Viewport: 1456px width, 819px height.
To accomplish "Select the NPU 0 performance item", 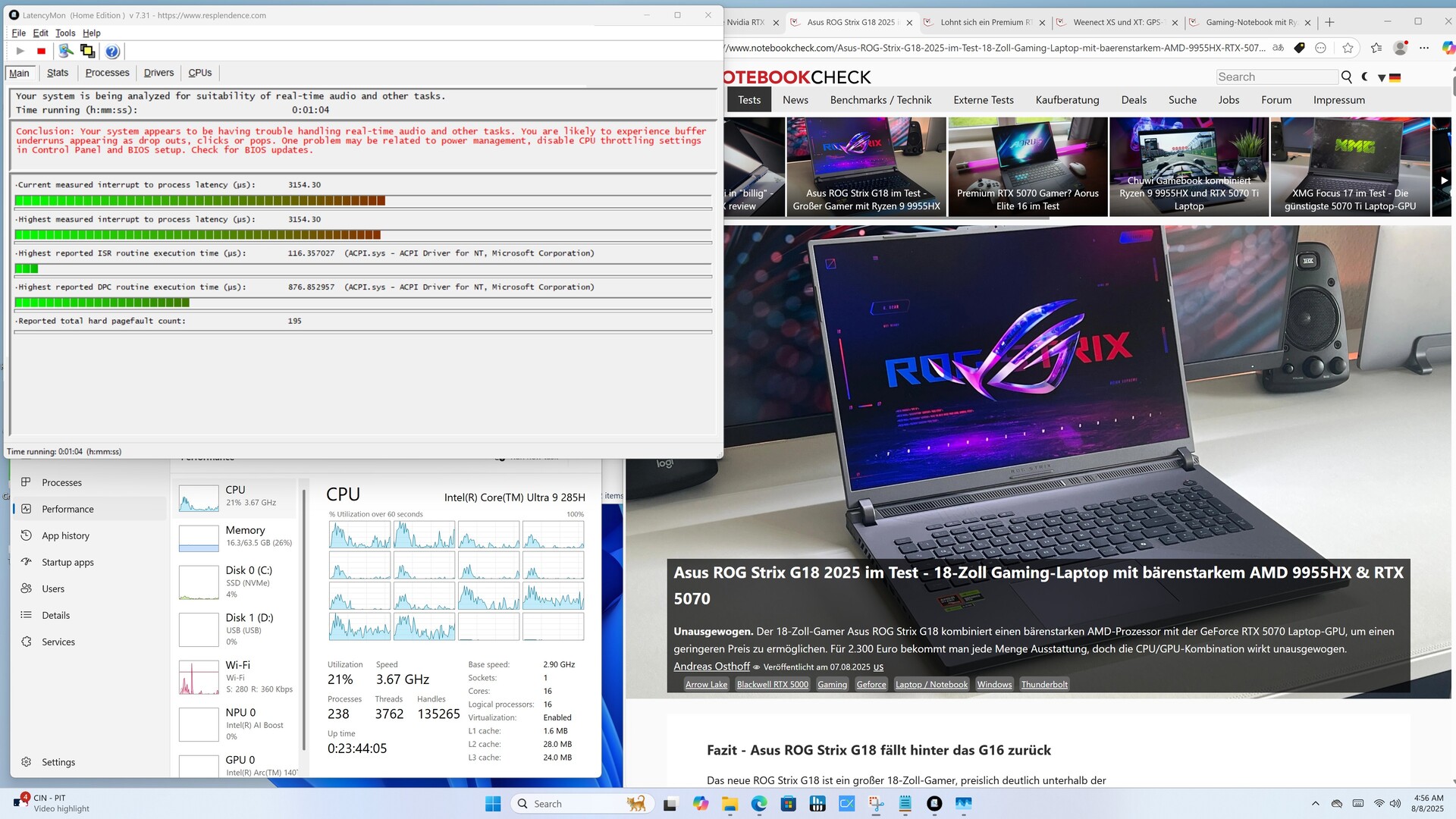I will (236, 724).
